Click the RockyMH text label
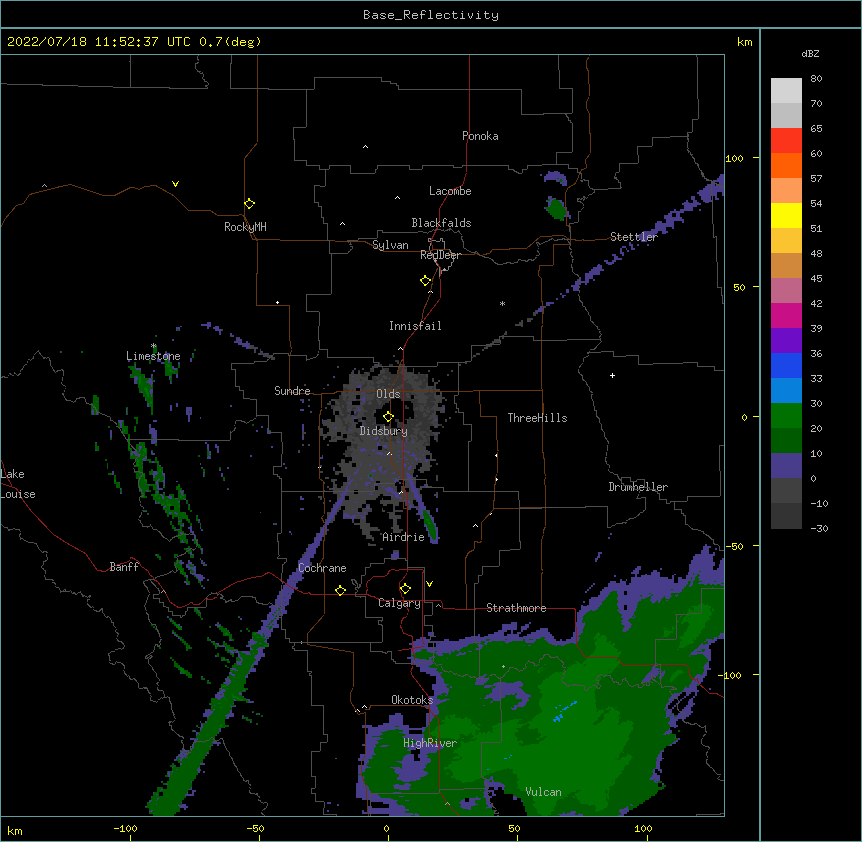 (245, 227)
